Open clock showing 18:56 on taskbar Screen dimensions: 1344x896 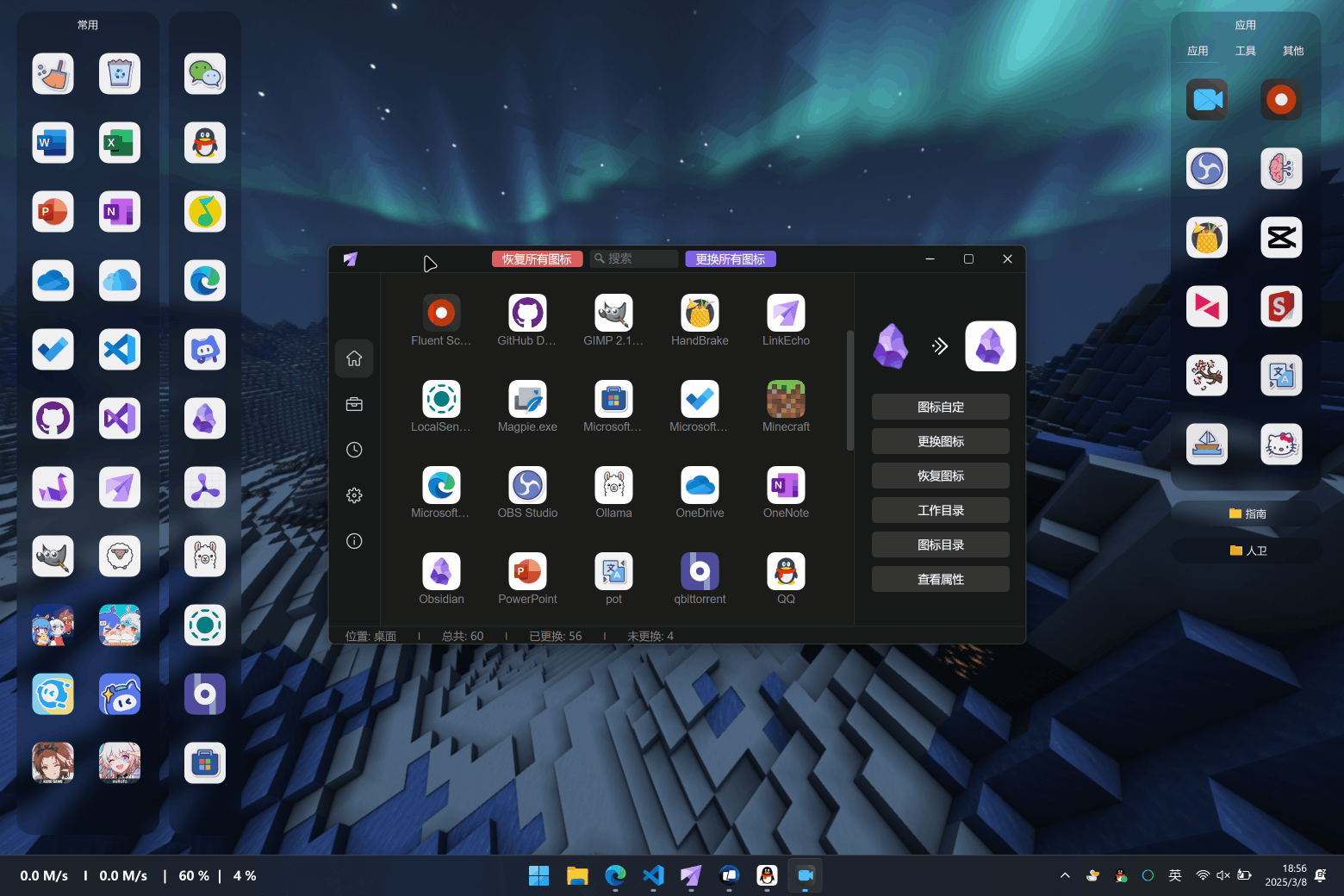click(x=1285, y=875)
